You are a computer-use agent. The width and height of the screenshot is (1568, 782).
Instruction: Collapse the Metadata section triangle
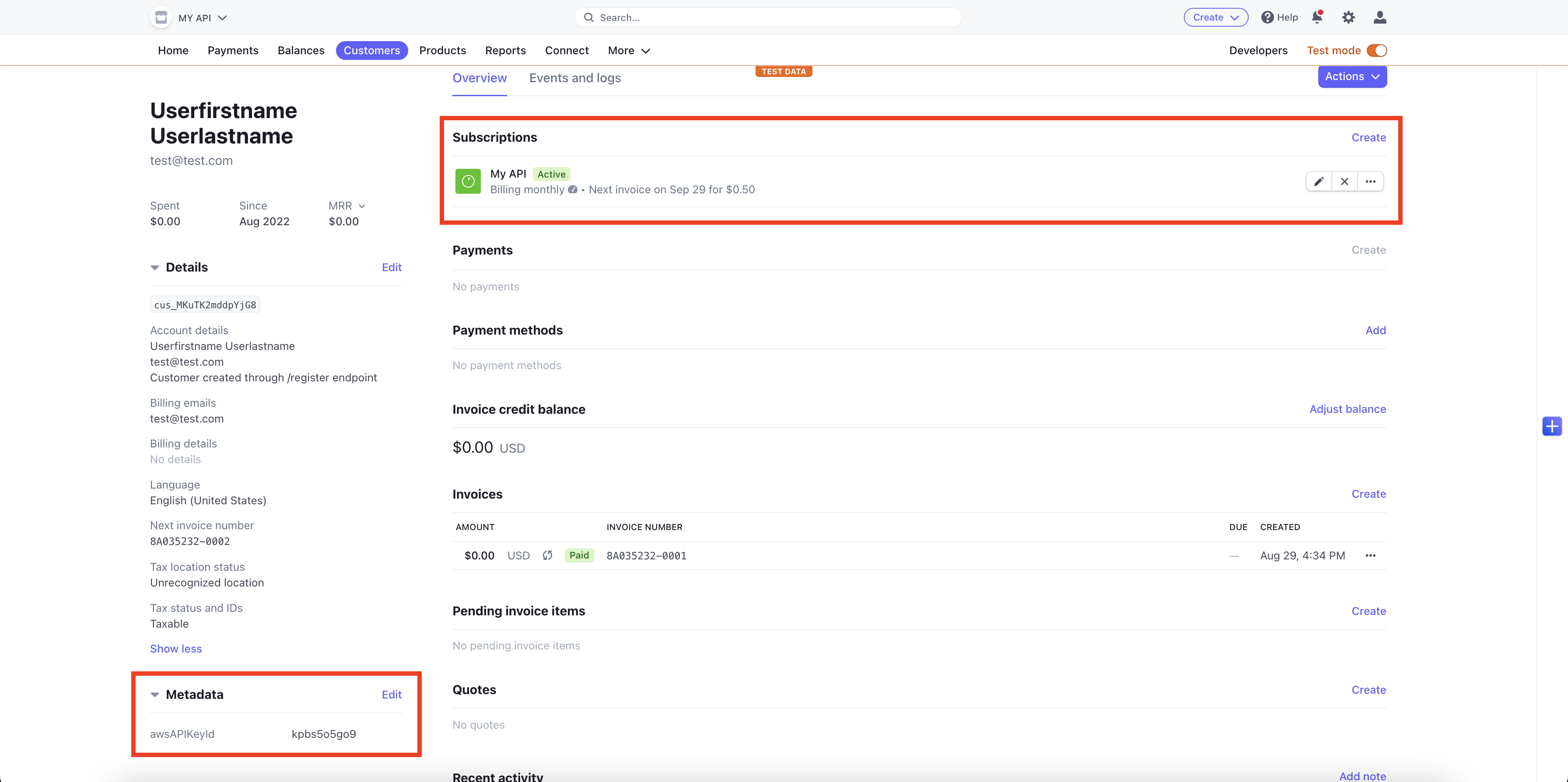point(154,695)
